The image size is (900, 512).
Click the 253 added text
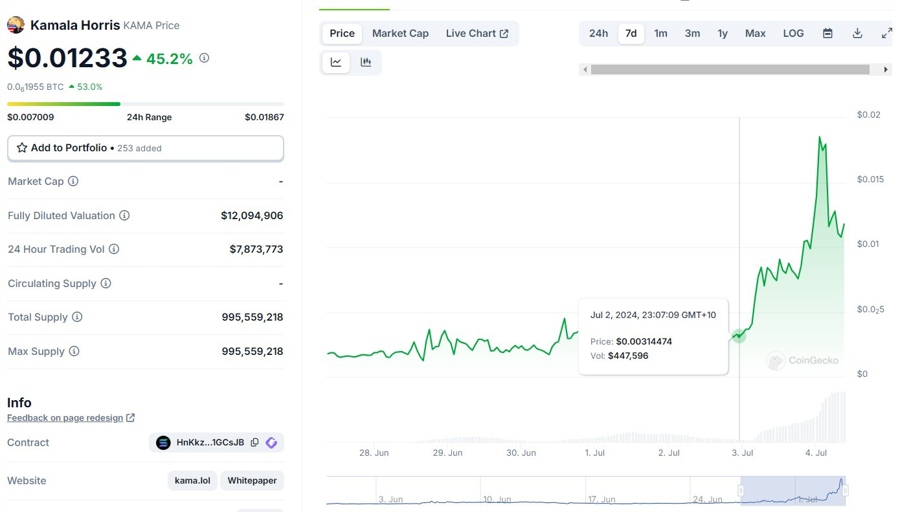(139, 148)
